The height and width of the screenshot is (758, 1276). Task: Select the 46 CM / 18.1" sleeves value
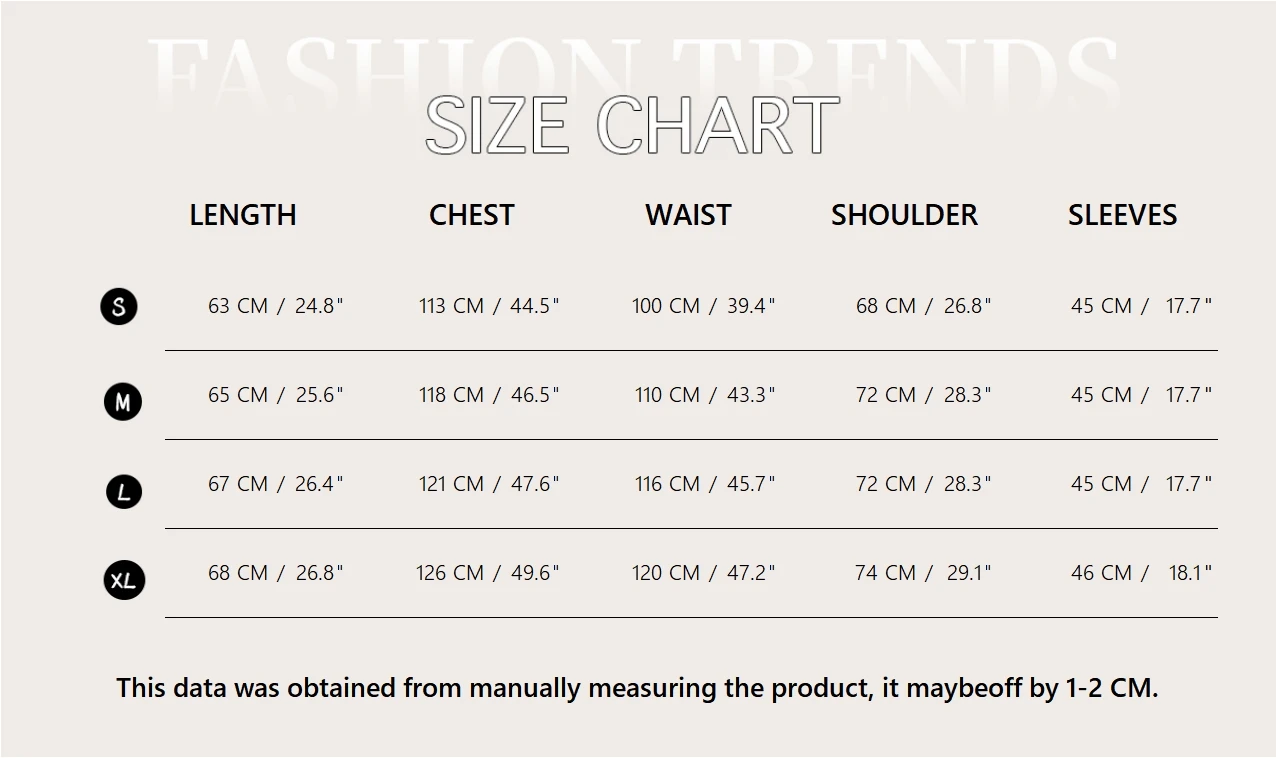point(1140,573)
